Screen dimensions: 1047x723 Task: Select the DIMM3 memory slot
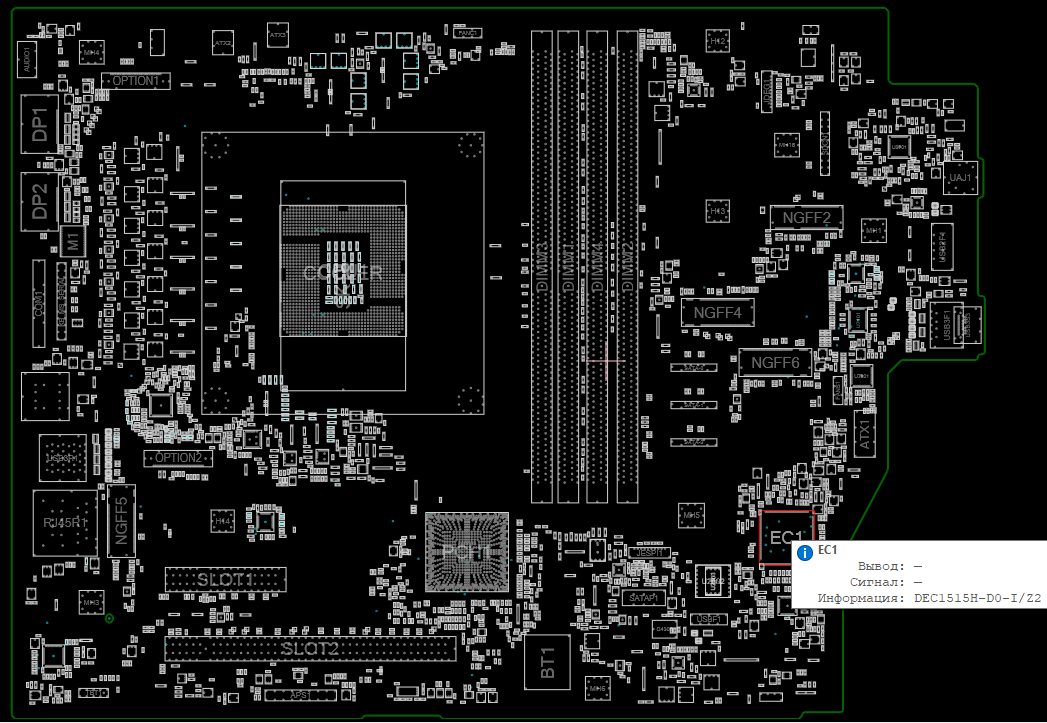tap(541, 266)
